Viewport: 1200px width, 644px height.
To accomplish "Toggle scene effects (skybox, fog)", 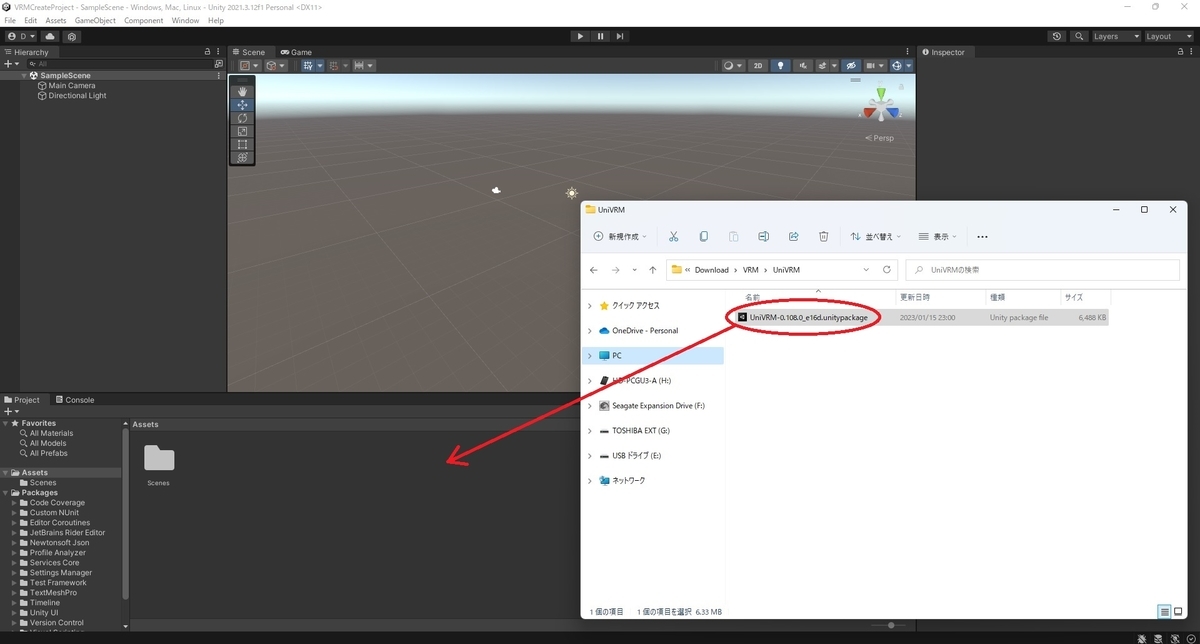I will (x=825, y=65).
